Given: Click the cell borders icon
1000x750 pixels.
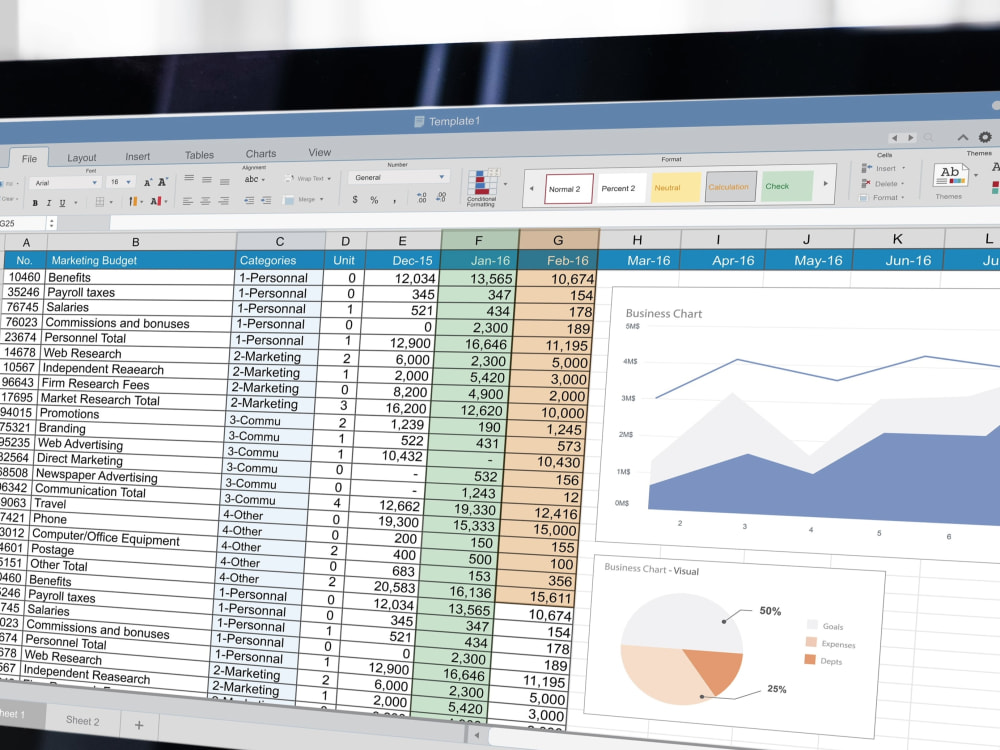Looking at the screenshot, I should coord(99,202).
